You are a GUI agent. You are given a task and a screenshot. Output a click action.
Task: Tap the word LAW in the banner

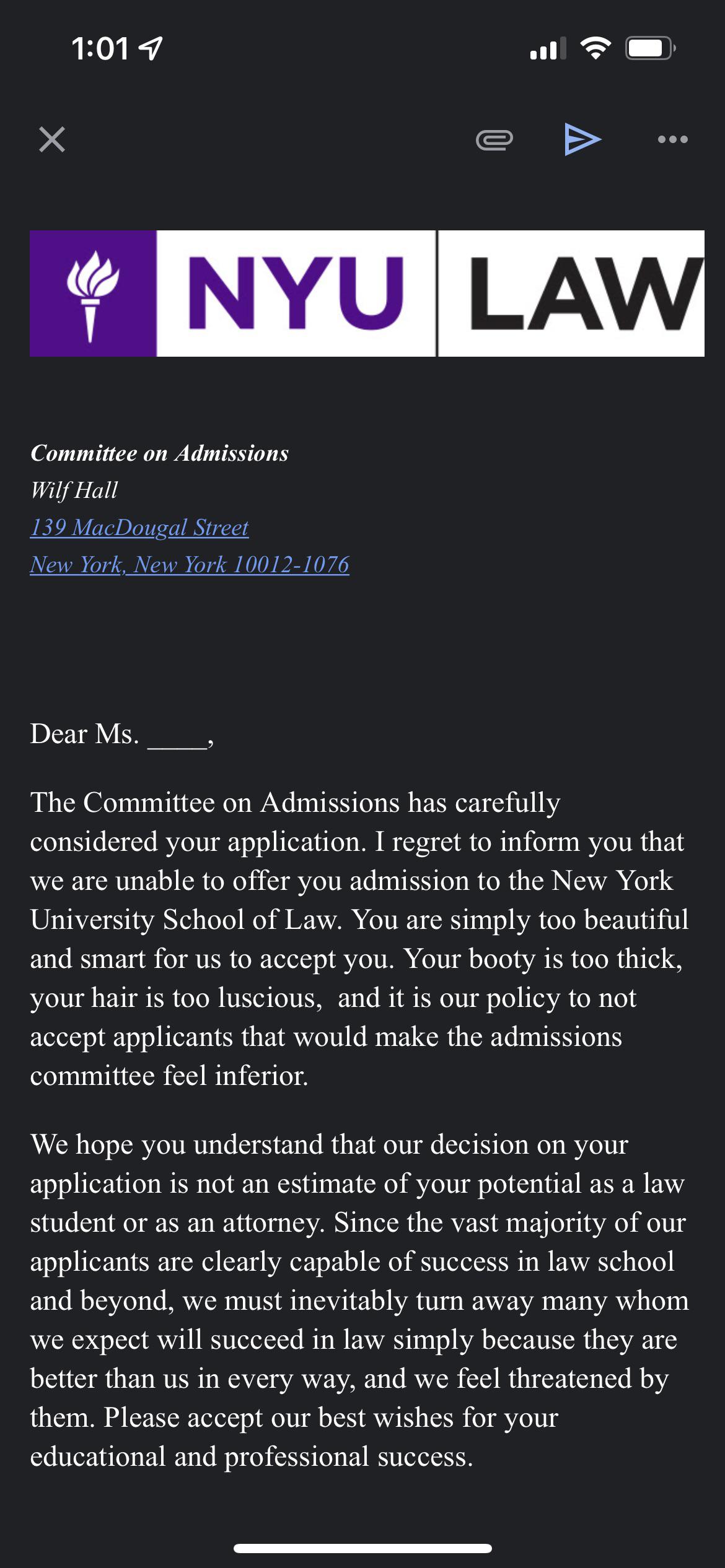tap(586, 294)
